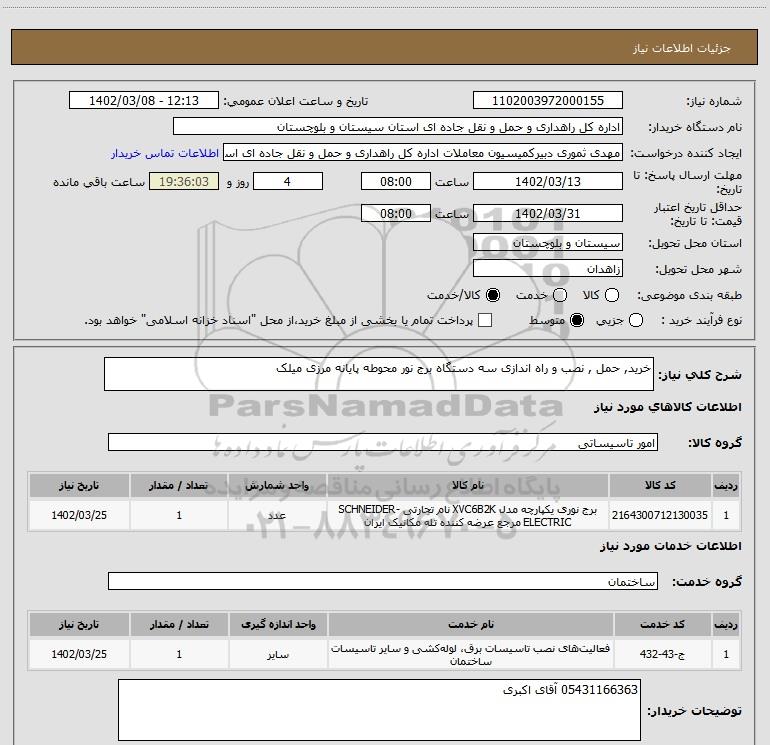
Task: Click the service row need date 1402/03/25
Action: point(79,654)
